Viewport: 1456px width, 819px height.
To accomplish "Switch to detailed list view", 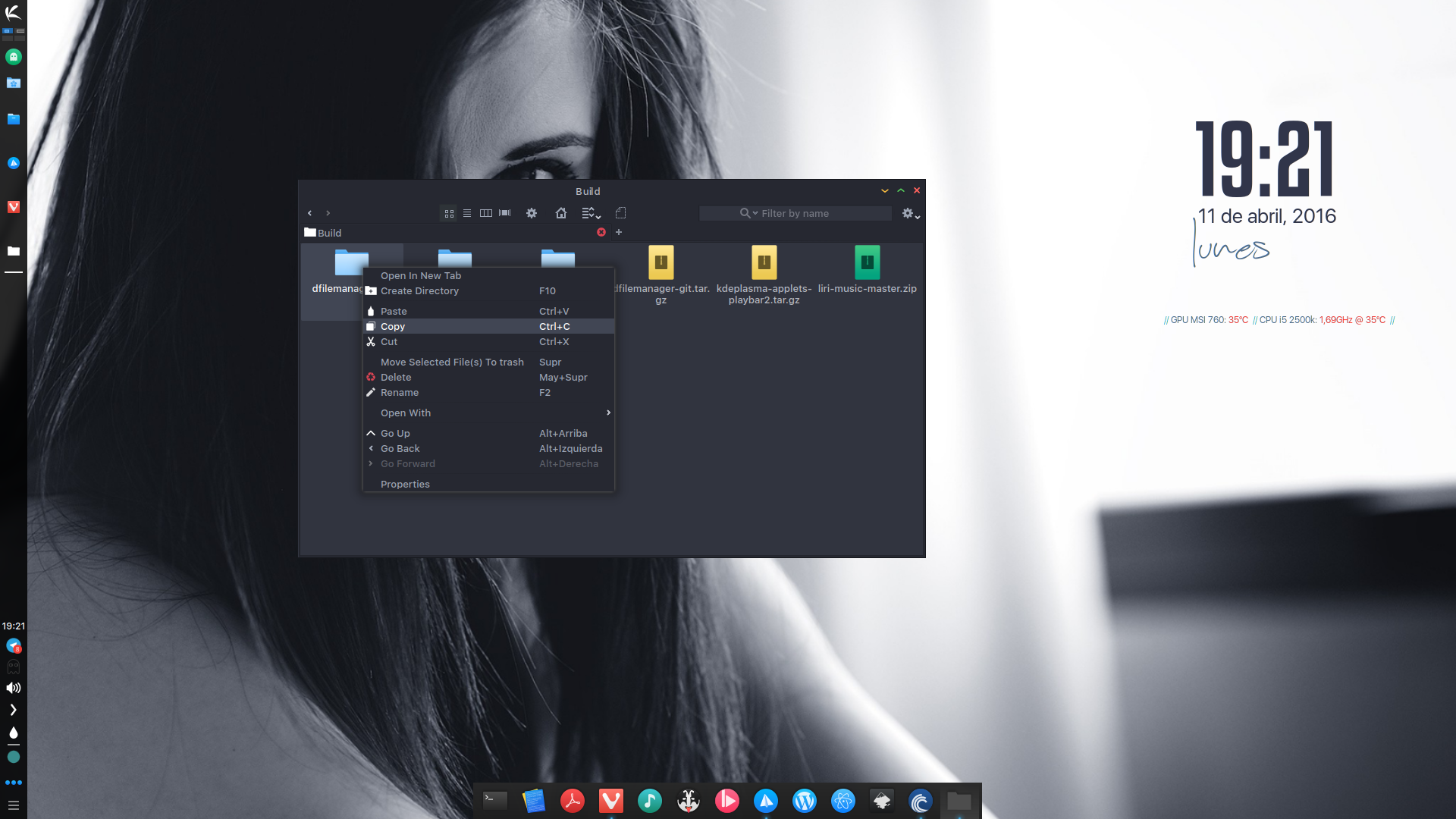I will pos(467,213).
